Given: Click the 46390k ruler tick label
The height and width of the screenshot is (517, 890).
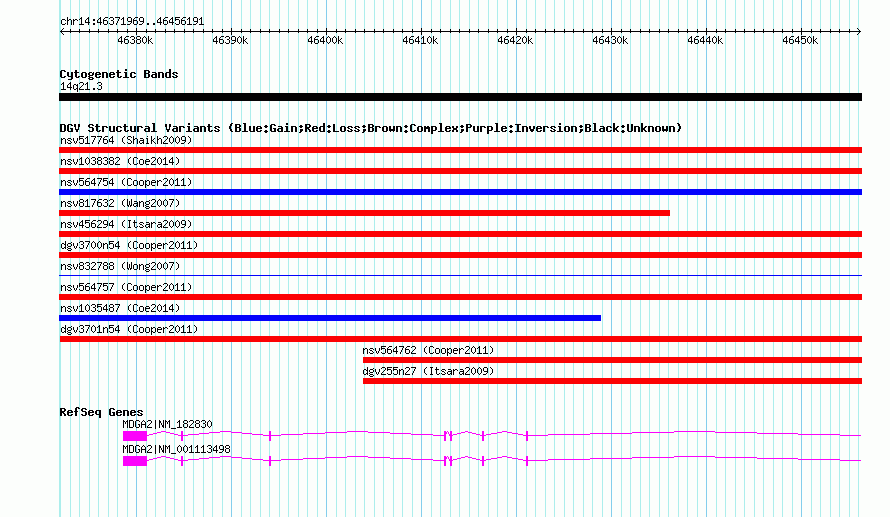Looking at the screenshot, I should (230, 40).
